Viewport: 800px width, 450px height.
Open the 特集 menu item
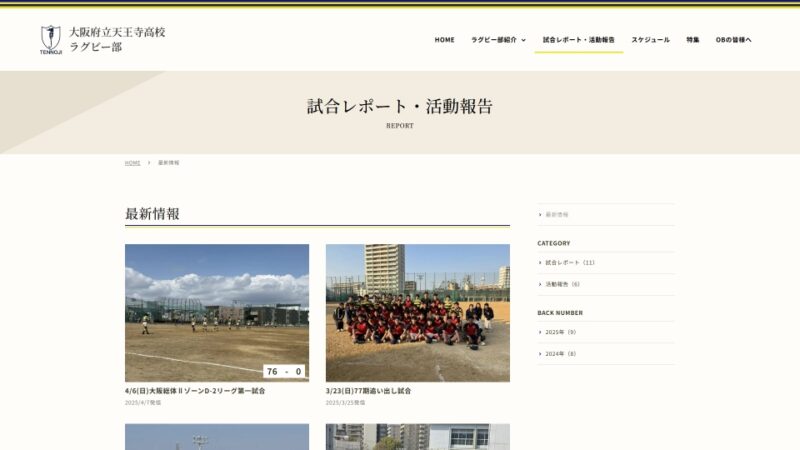point(693,40)
